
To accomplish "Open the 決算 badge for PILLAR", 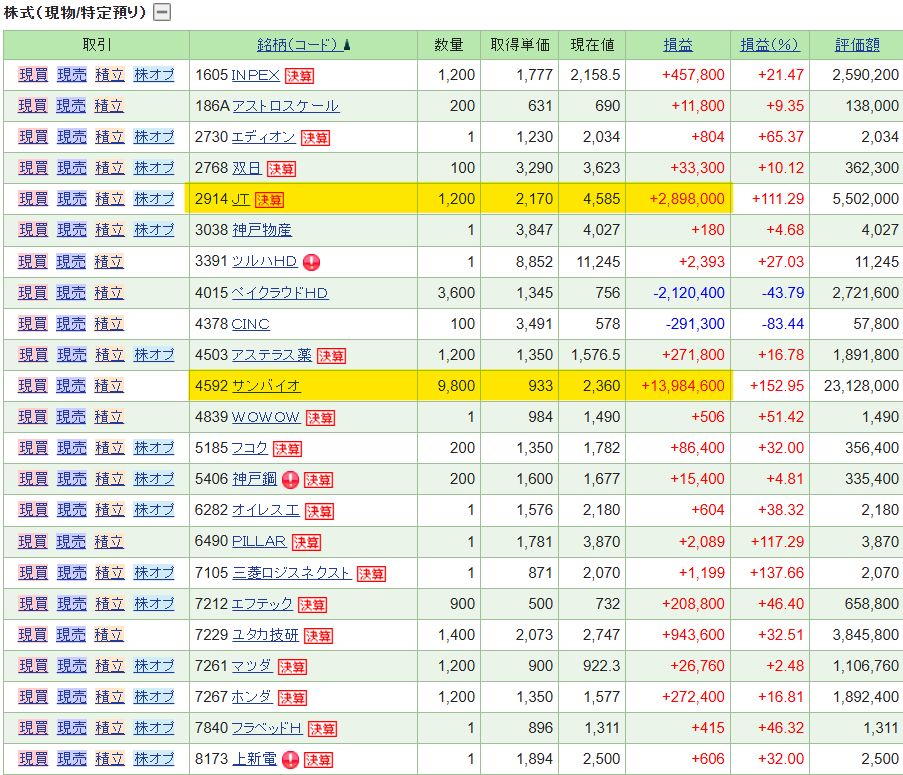I will coord(306,543).
